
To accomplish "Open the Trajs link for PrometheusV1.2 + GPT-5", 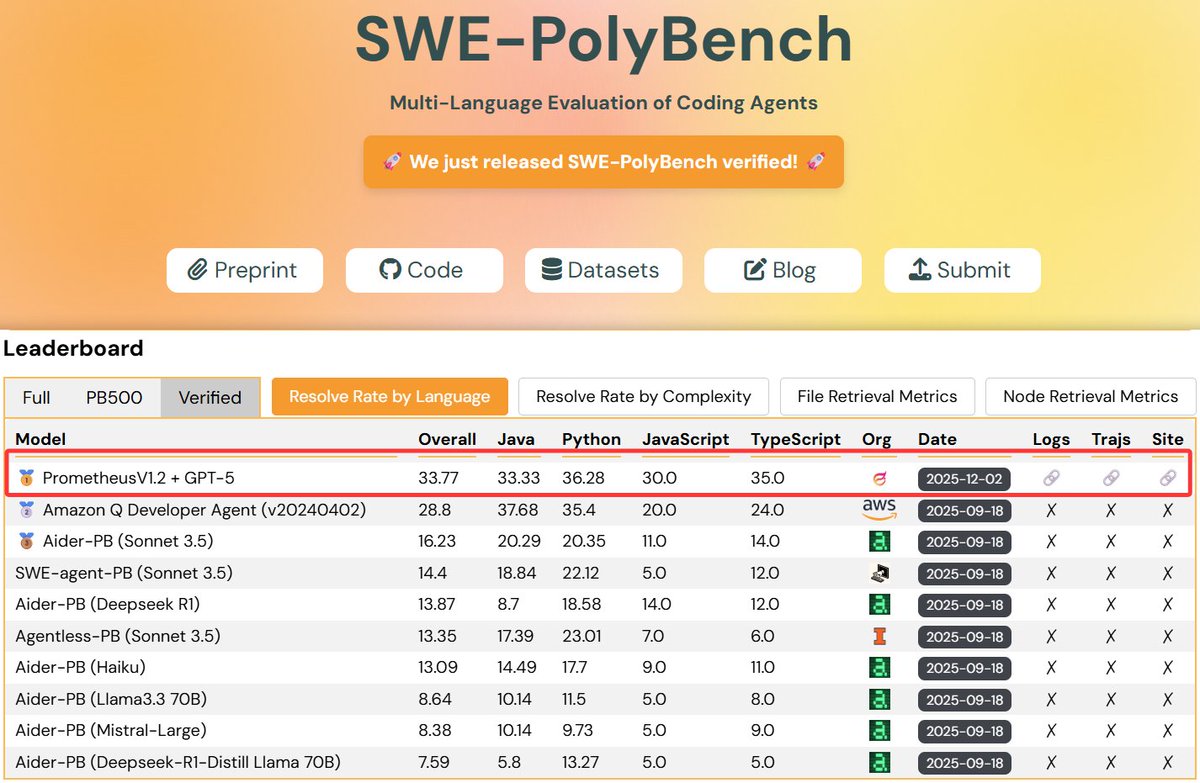I will [x=1111, y=479].
